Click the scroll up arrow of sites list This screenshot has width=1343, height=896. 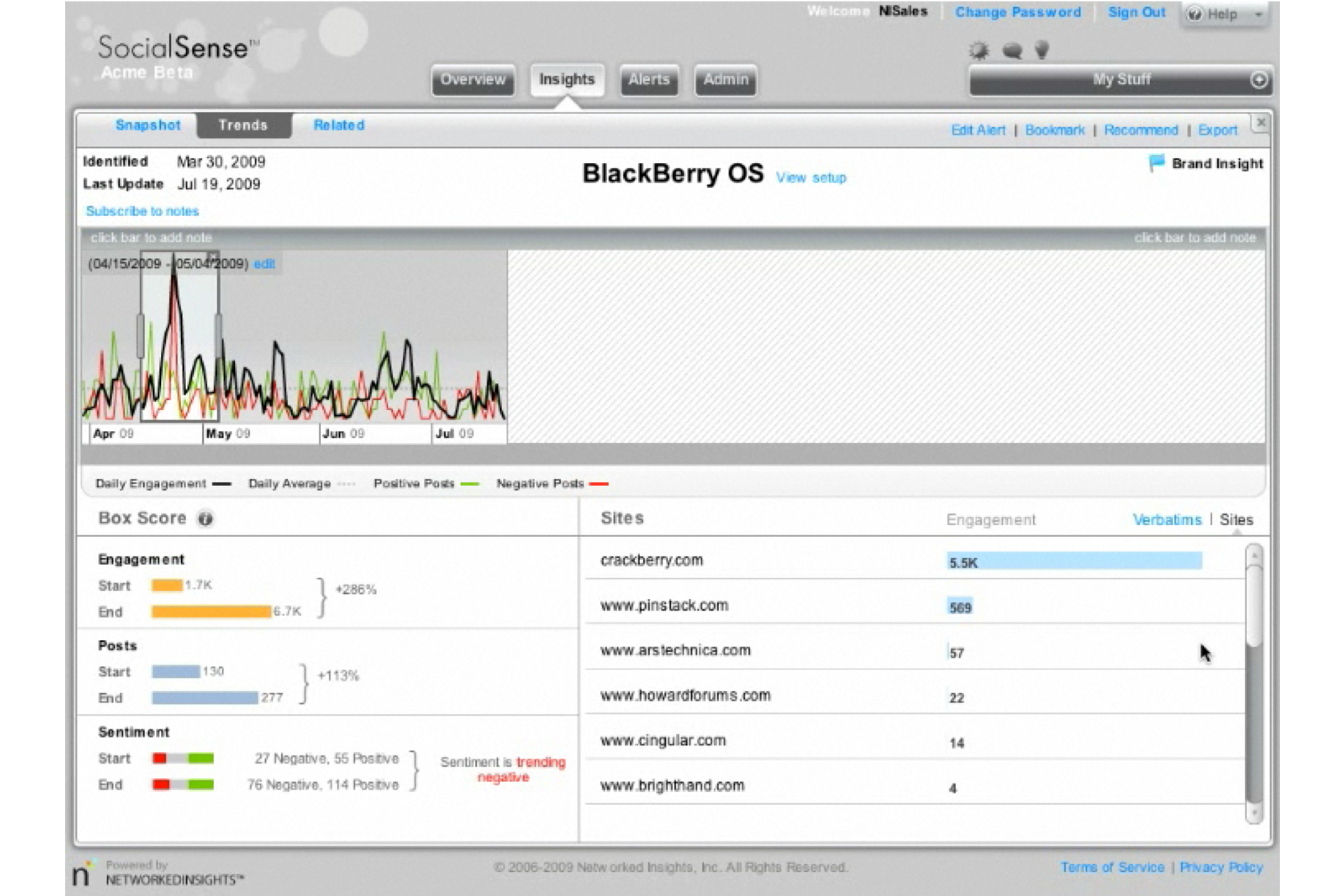coord(1254,556)
